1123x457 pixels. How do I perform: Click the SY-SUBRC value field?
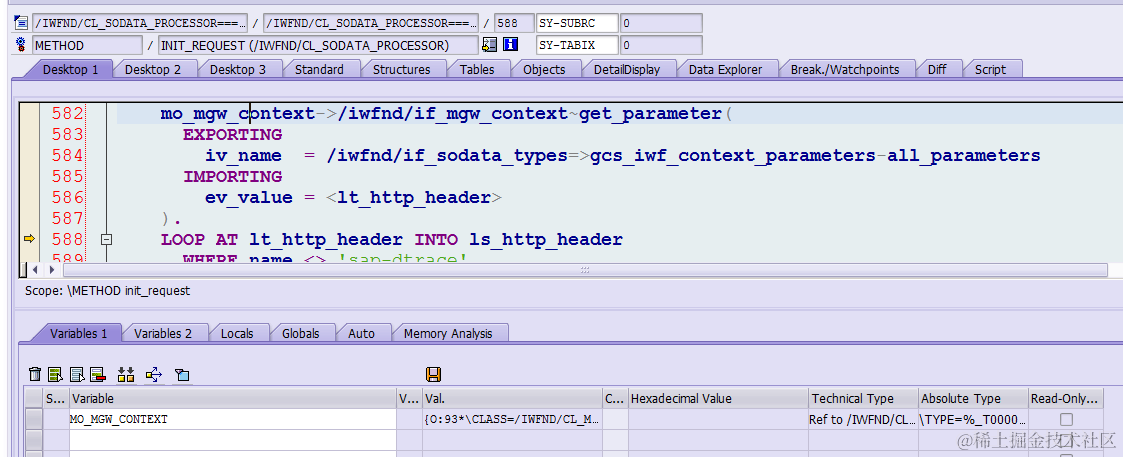pos(661,23)
